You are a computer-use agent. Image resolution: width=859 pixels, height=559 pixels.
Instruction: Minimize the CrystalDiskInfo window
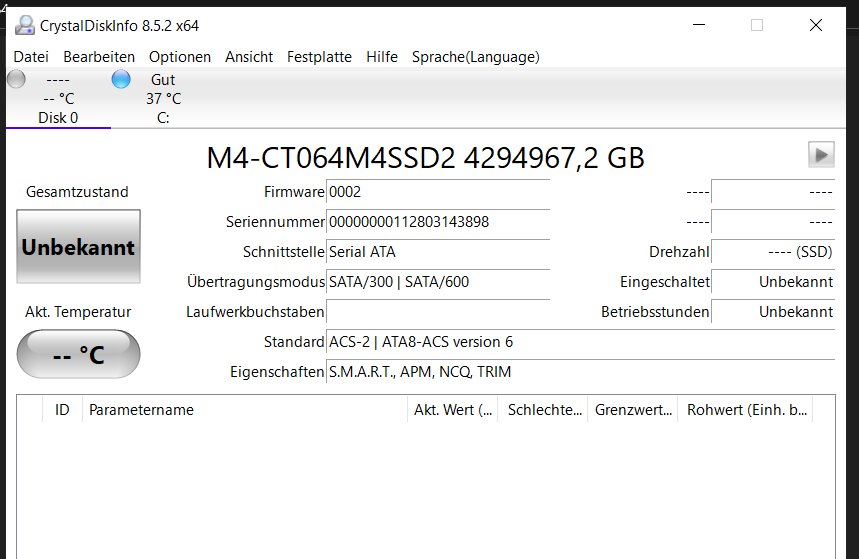699,25
